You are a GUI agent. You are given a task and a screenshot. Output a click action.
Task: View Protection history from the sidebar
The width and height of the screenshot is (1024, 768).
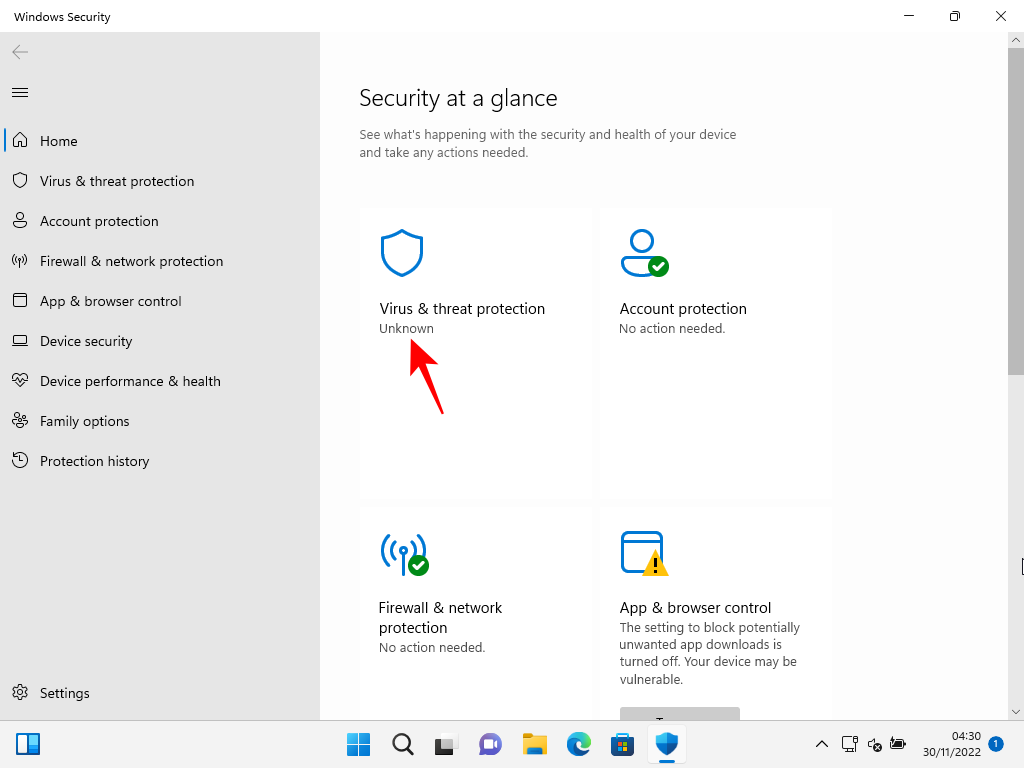click(94, 461)
